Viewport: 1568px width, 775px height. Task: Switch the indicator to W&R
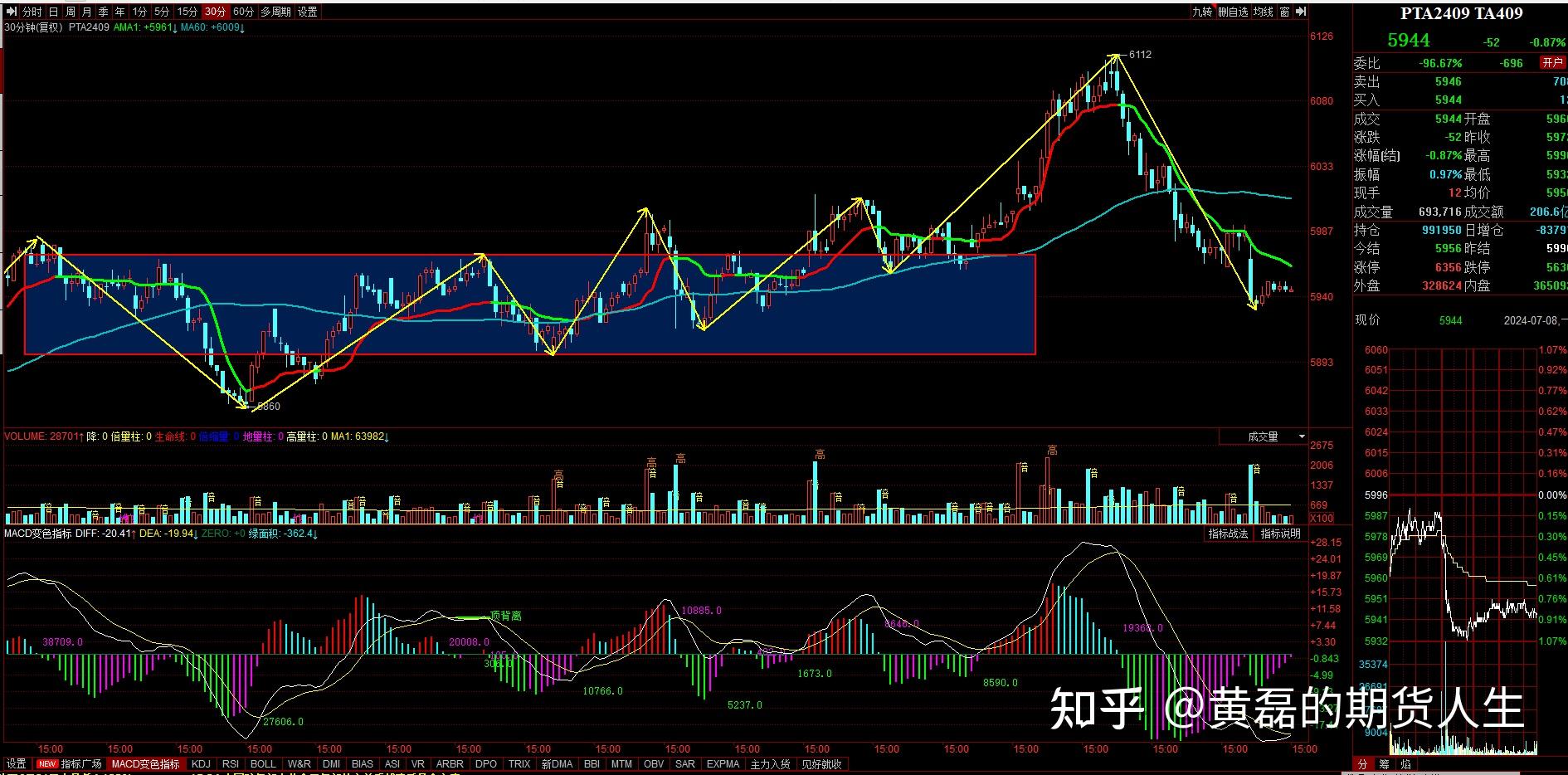(299, 763)
